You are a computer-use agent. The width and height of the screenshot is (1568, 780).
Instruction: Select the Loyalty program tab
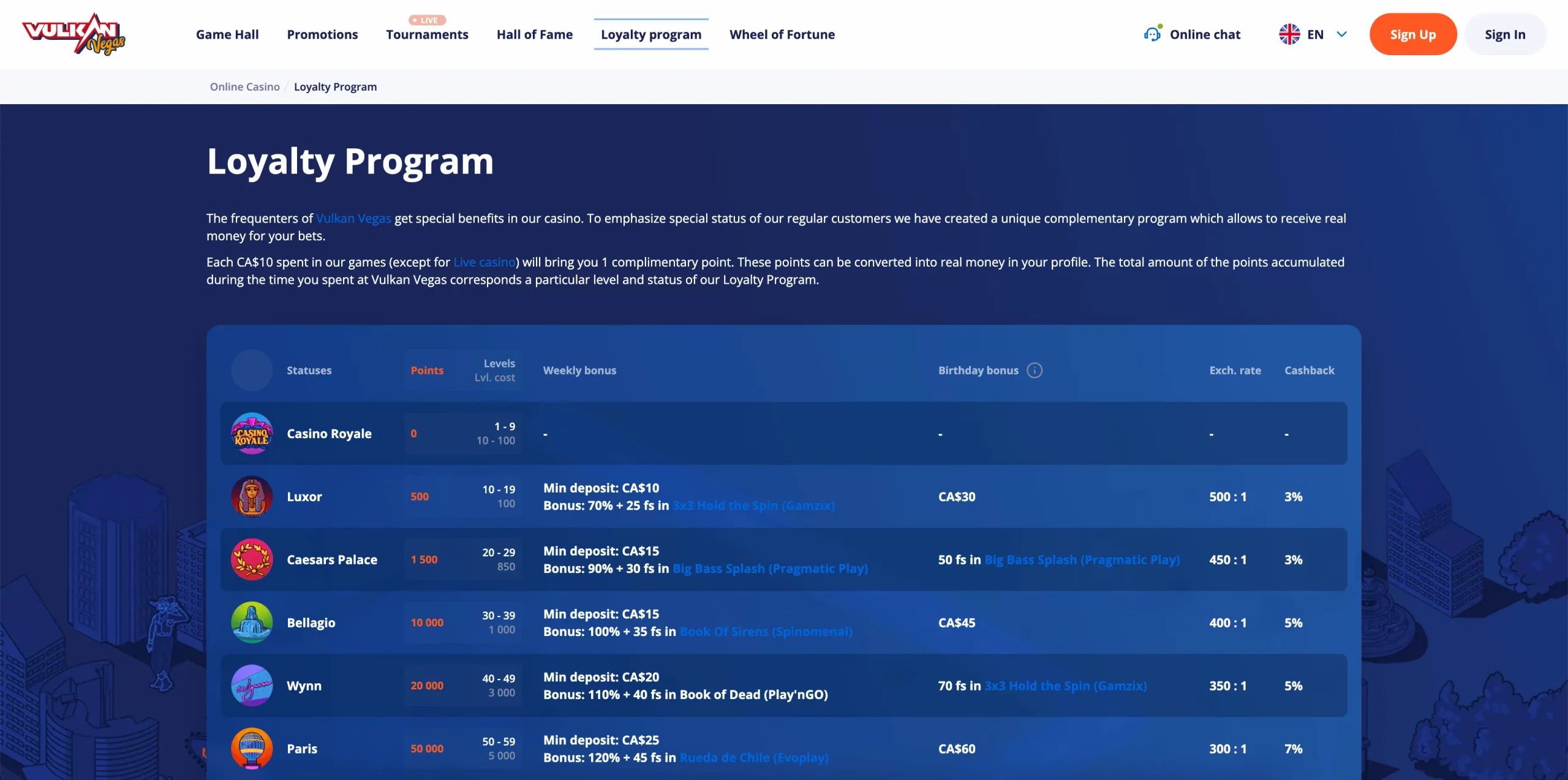[651, 34]
